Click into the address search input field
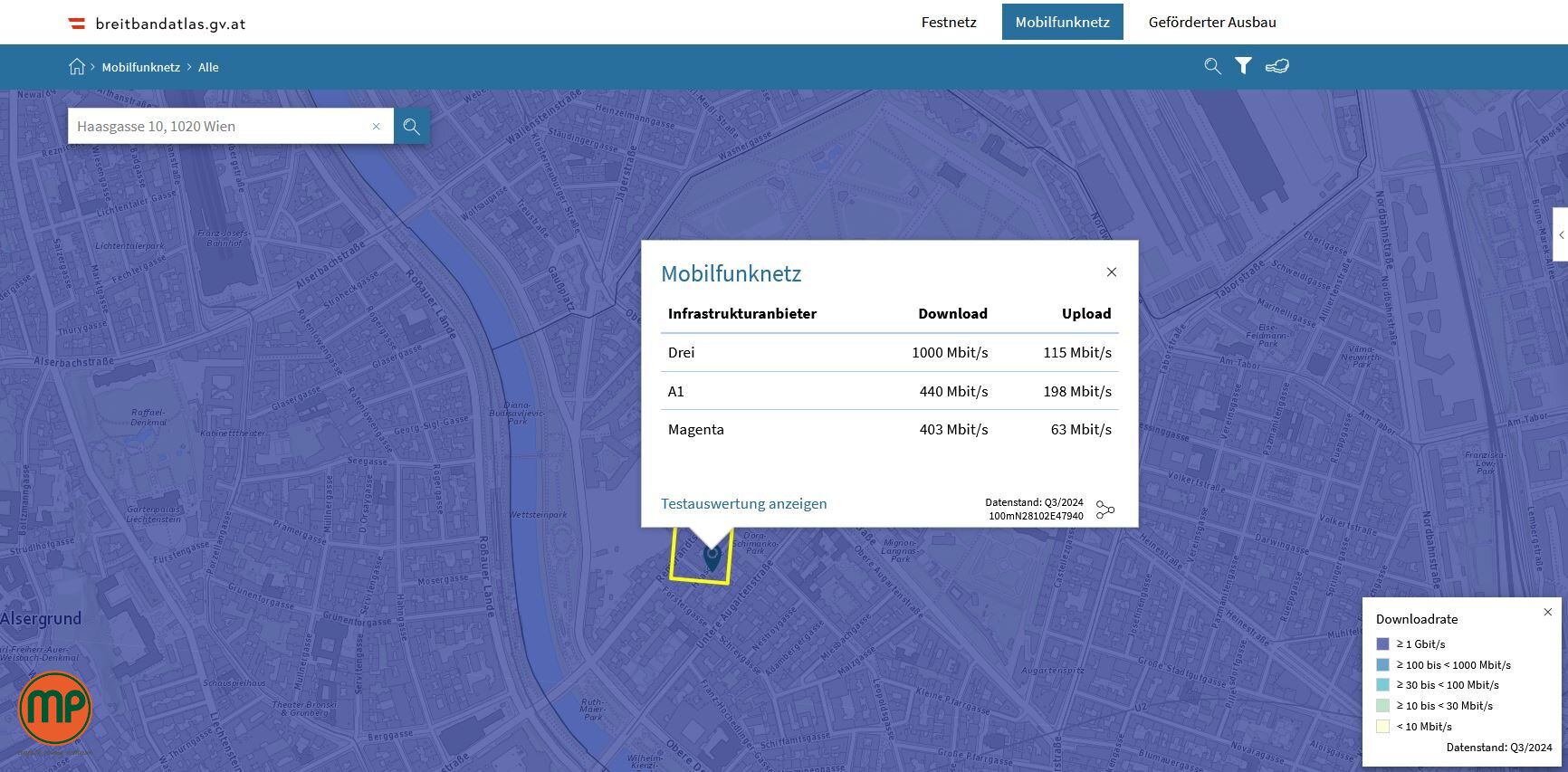The height and width of the screenshot is (772, 1568). click(x=217, y=127)
